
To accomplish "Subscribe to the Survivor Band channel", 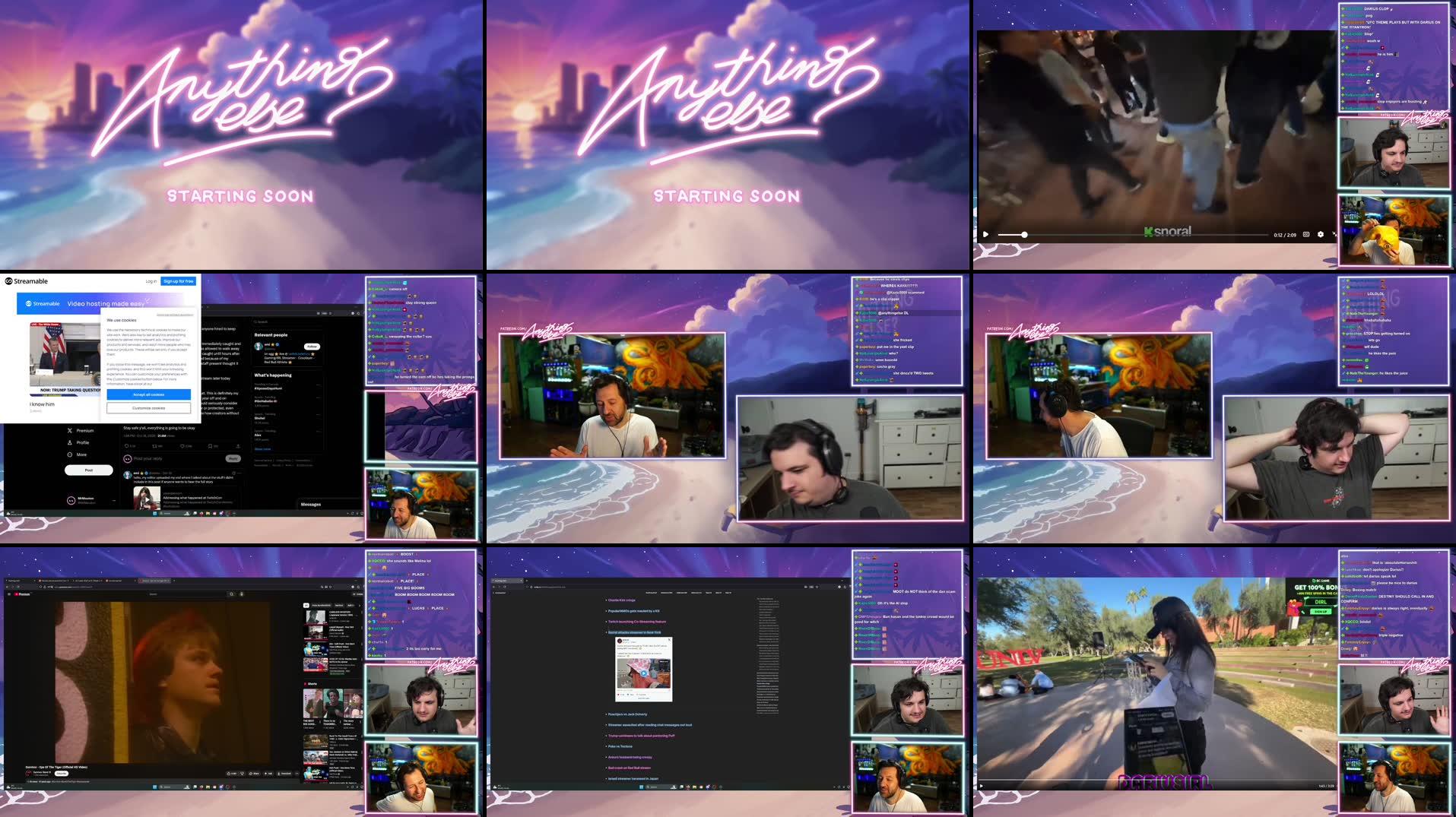I will click(x=62, y=774).
